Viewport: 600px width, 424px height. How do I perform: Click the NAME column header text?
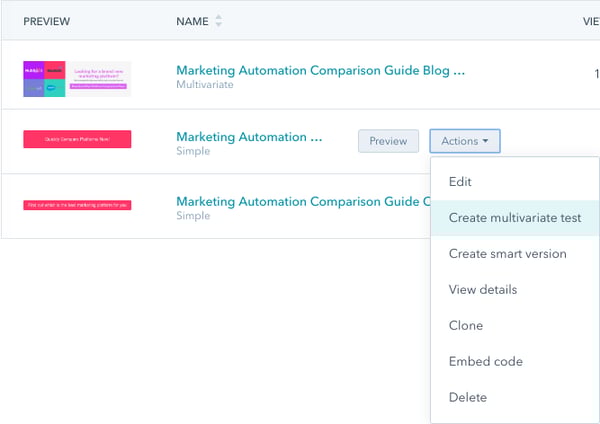pyautogui.click(x=192, y=21)
